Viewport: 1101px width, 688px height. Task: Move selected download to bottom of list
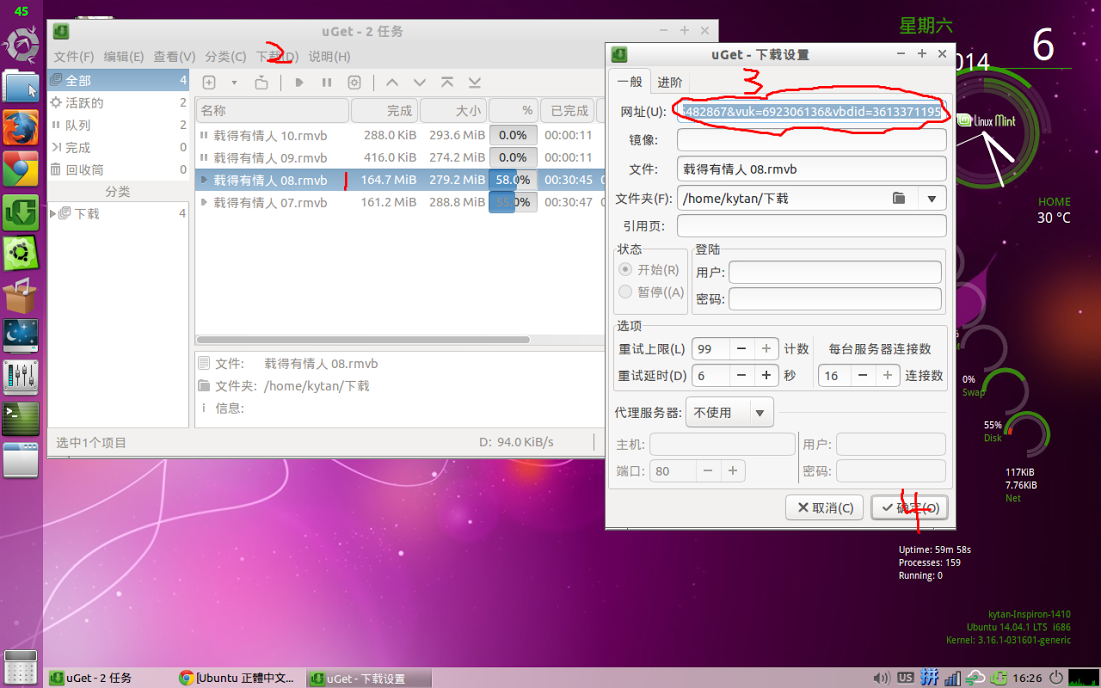coord(475,83)
